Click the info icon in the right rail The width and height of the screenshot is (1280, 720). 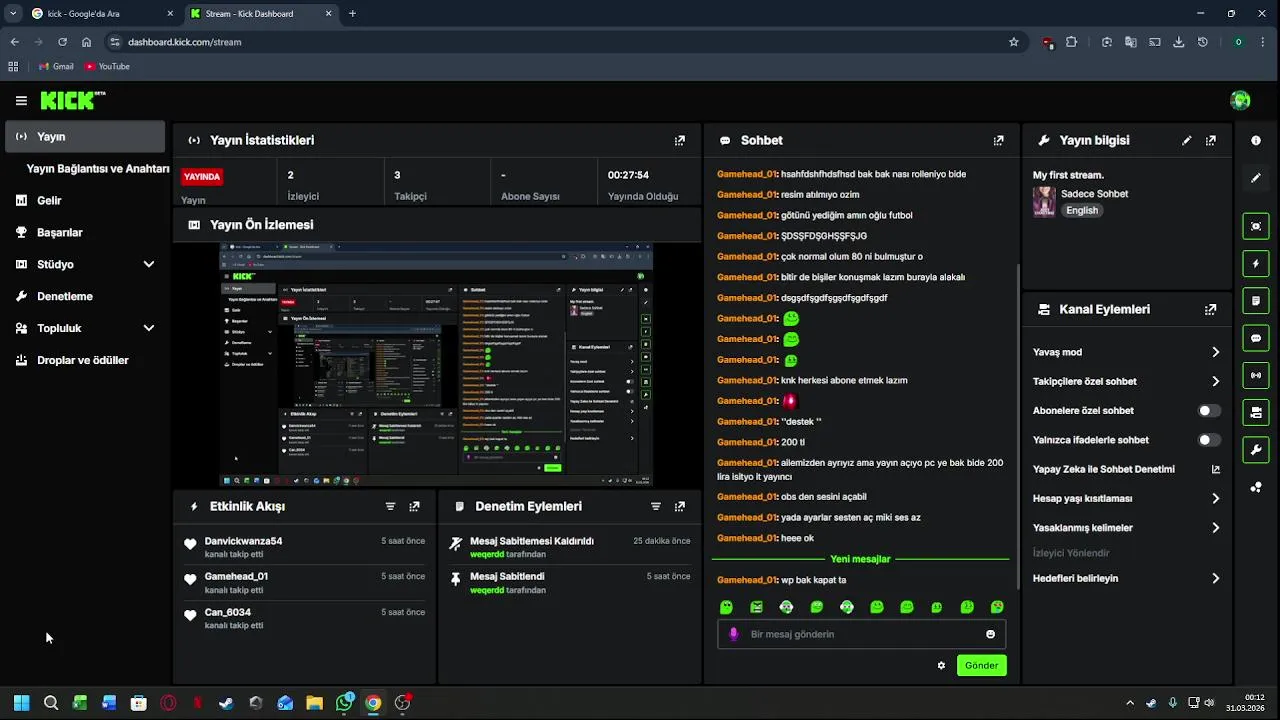click(x=1256, y=141)
